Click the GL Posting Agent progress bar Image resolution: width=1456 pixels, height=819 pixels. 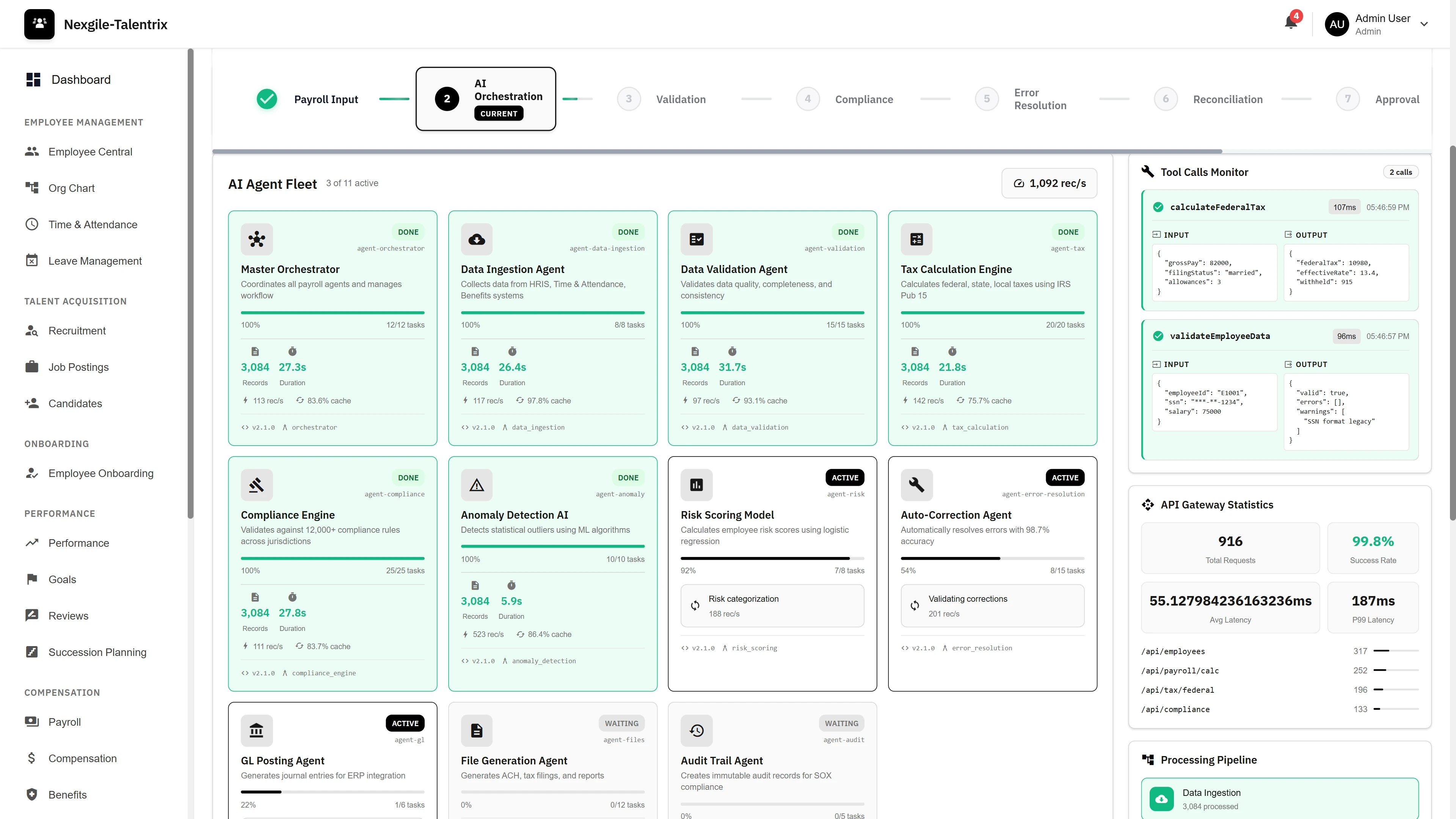[333, 792]
